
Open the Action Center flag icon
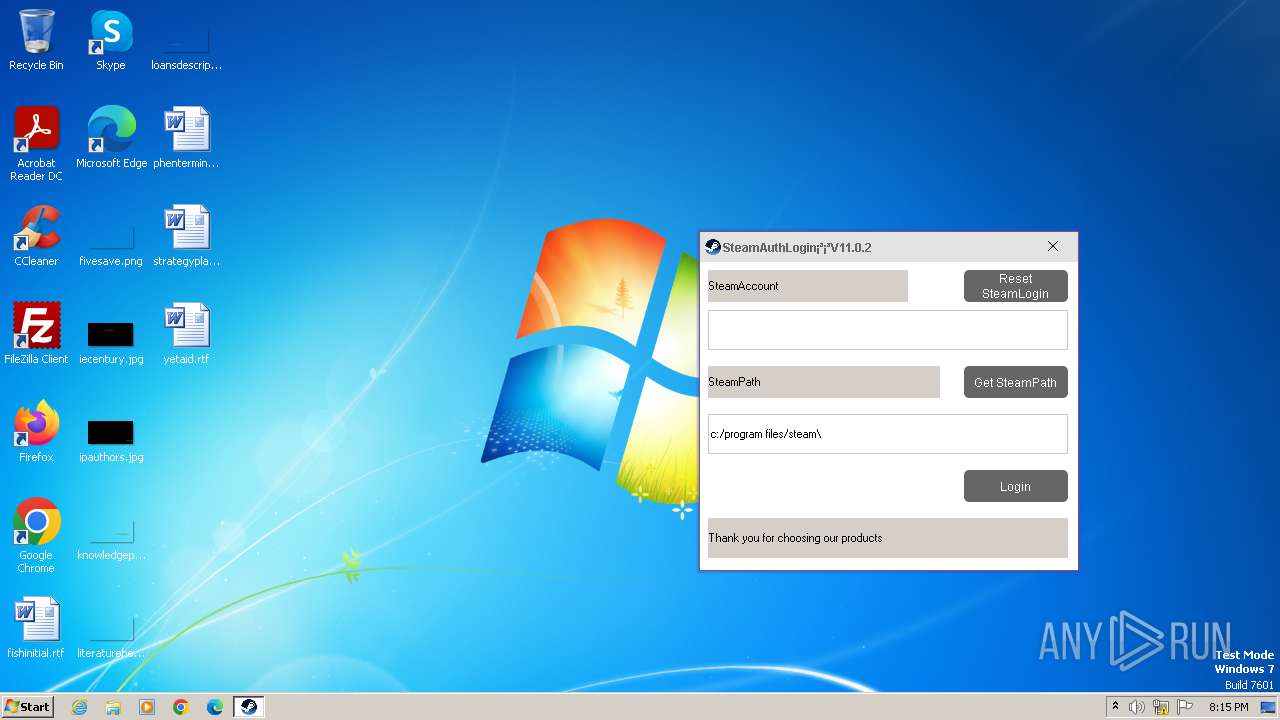click(x=1185, y=707)
